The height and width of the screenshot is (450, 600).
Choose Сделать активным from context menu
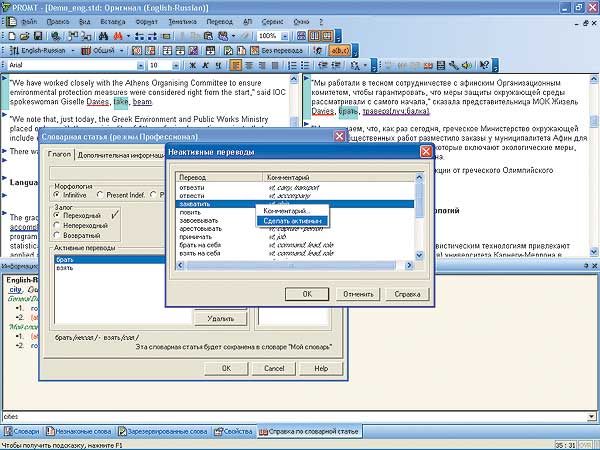pyautogui.click(x=292, y=221)
